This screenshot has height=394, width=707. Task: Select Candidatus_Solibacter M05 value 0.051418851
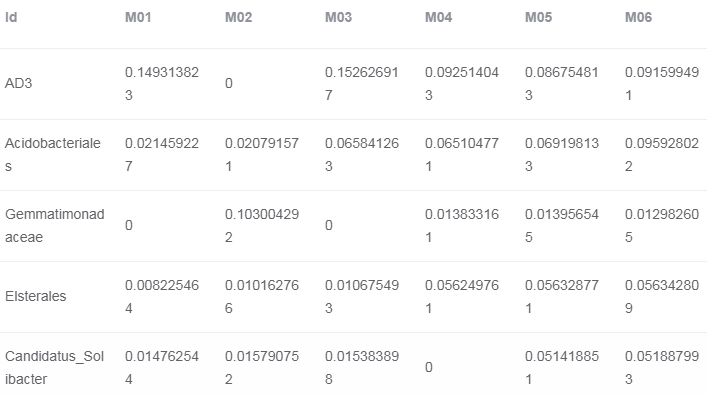[562, 367]
